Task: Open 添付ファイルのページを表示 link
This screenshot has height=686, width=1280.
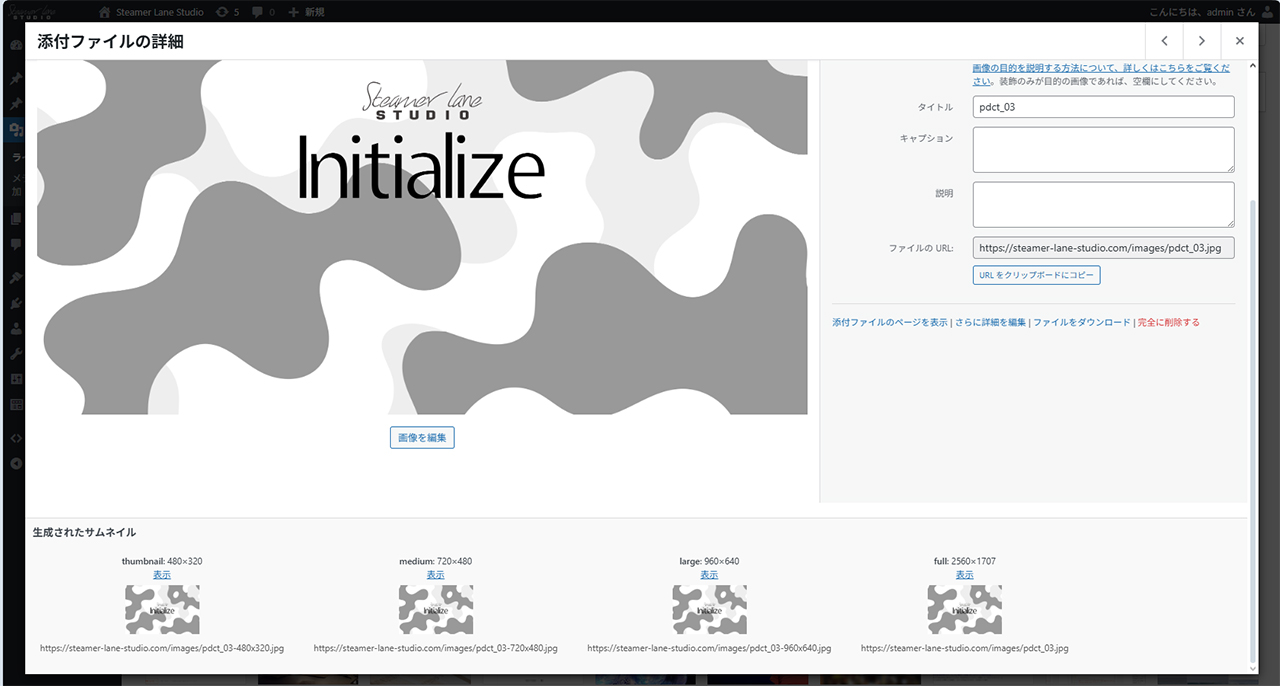Action: [890, 323]
